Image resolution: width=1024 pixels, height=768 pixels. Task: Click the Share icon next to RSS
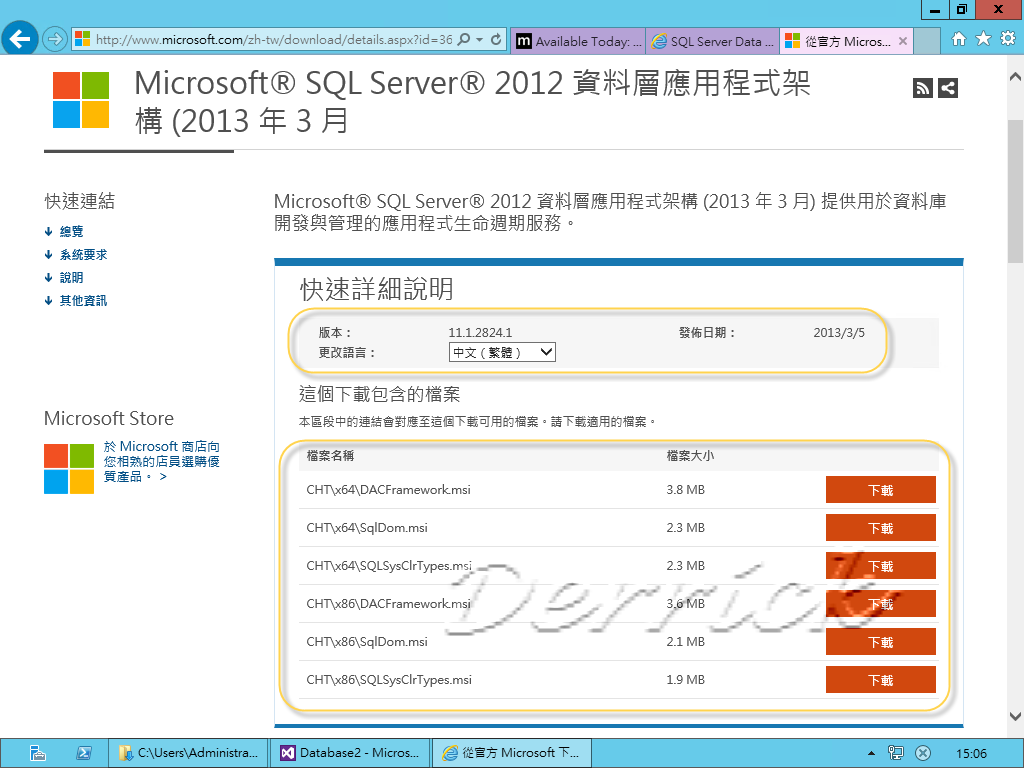[x=947, y=87]
